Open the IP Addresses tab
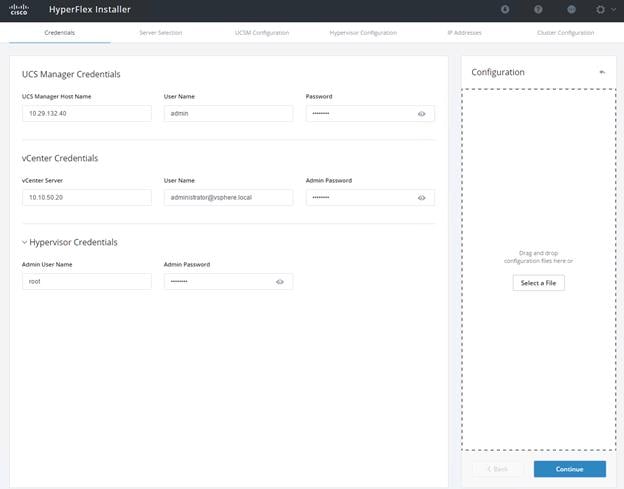The height and width of the screenshot is (489, 624). (x=464, y=33)
